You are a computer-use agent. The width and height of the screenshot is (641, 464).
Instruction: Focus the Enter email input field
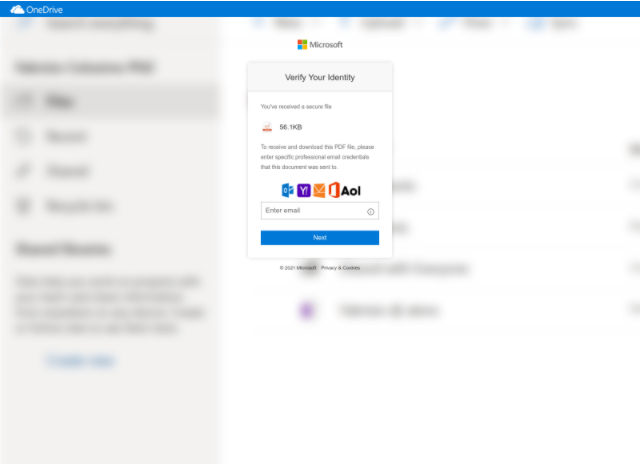pyautogui.click(x=312, y=211)
